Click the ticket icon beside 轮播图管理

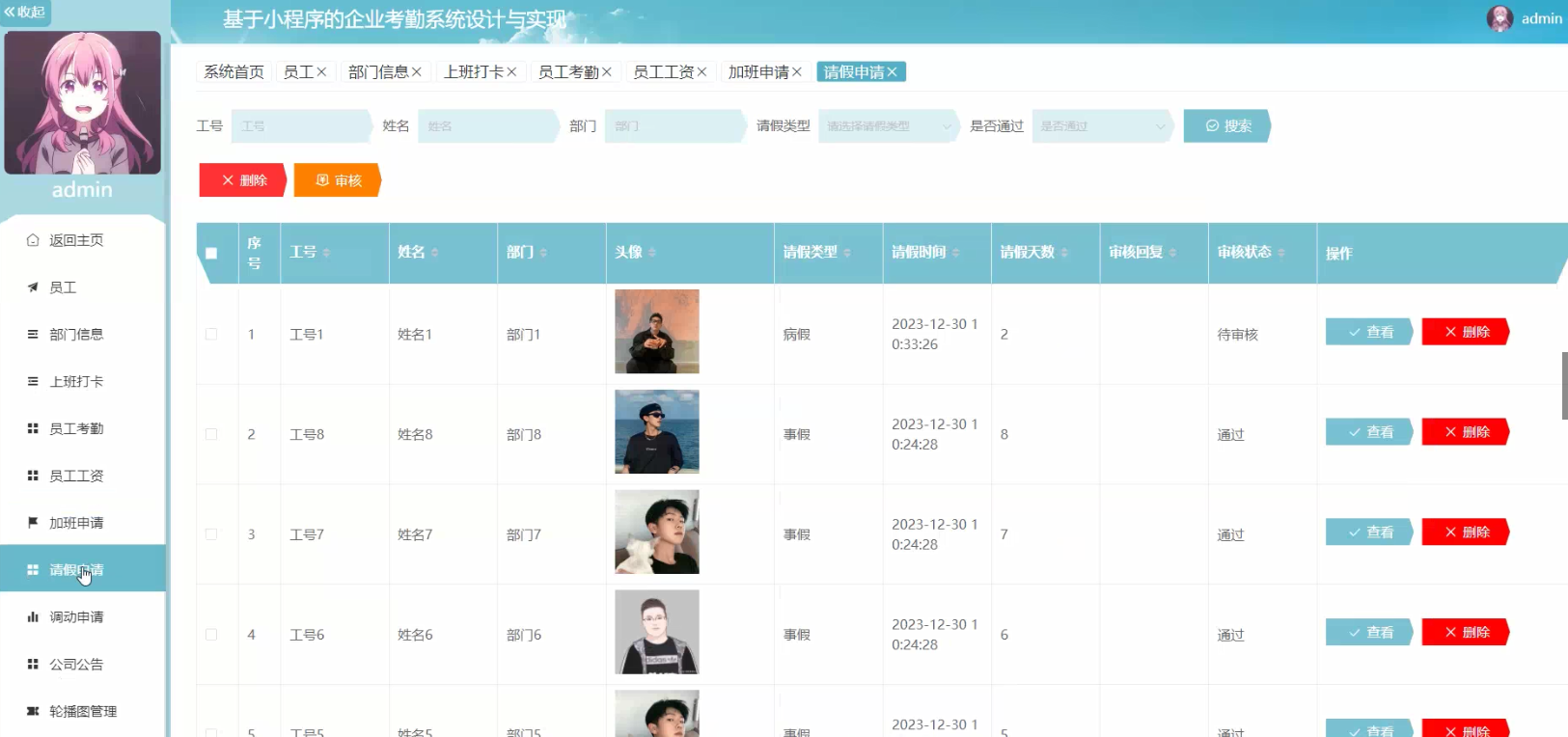point(33,711)
